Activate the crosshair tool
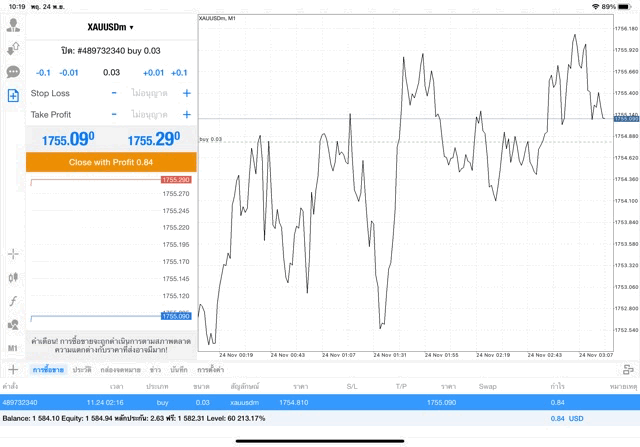 13,254
